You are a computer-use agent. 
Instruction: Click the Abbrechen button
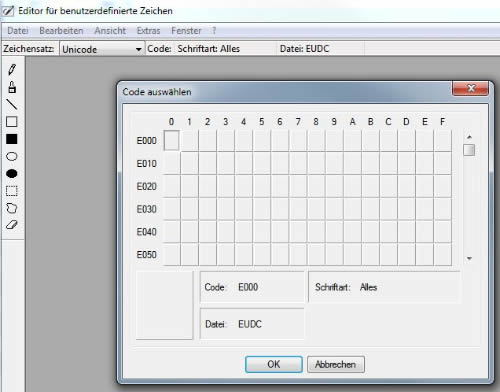335,364
